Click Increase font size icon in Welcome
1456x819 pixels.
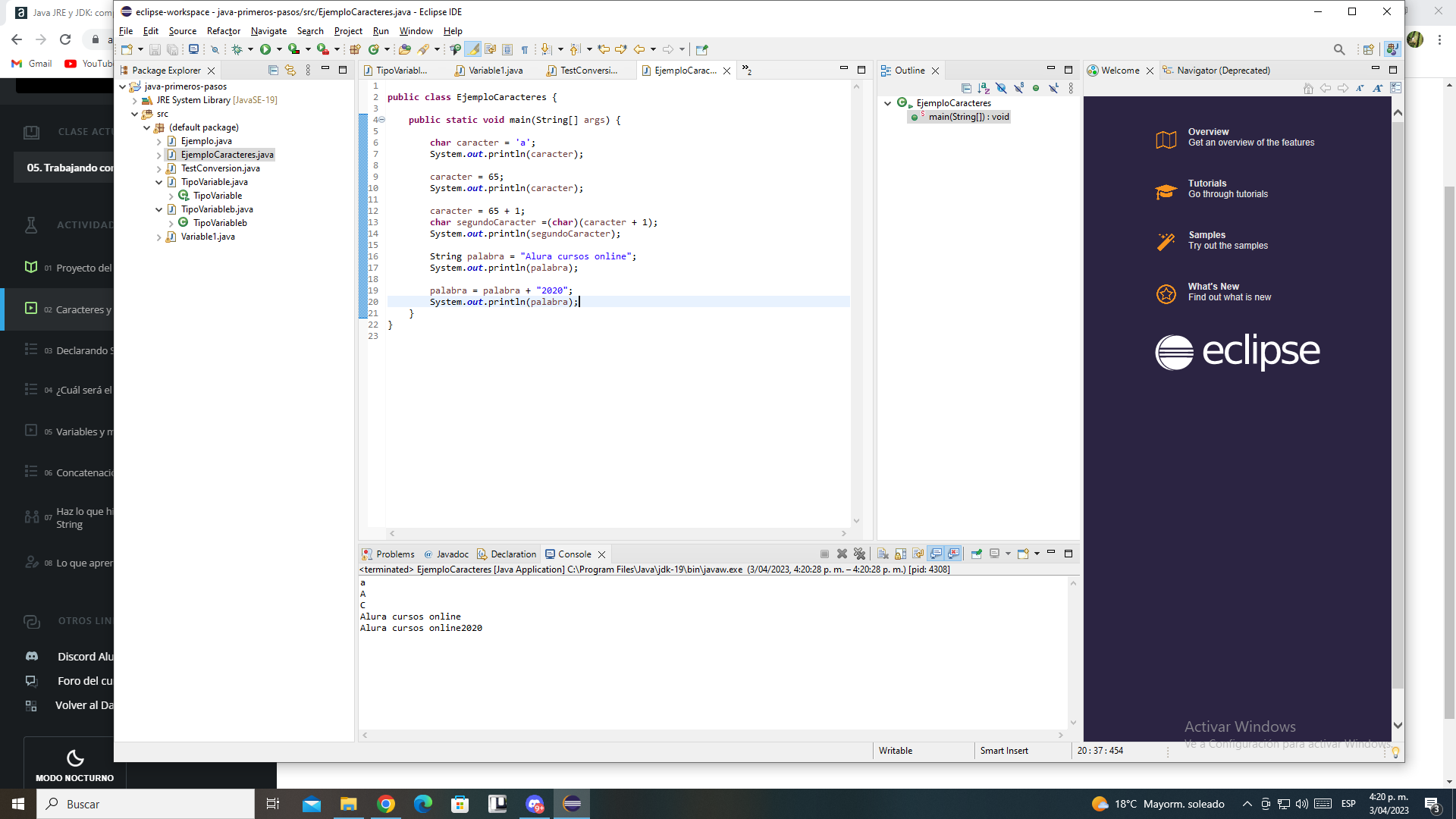1377,88
